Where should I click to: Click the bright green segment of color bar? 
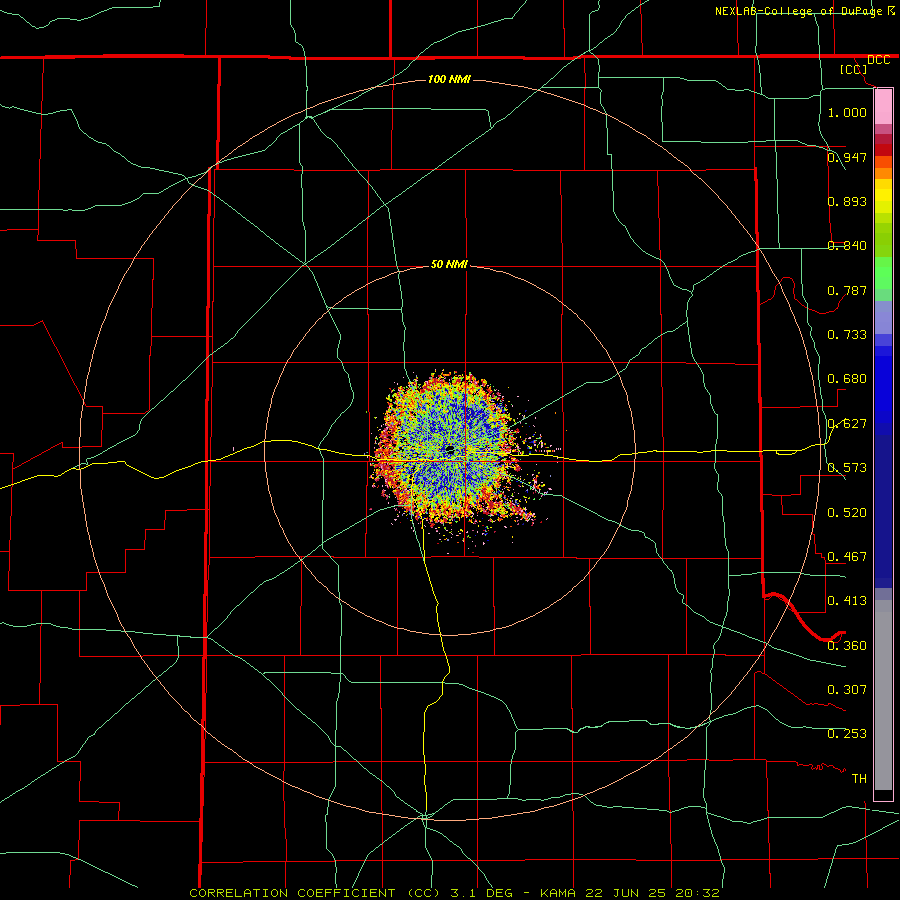click(x=883, y=273)
